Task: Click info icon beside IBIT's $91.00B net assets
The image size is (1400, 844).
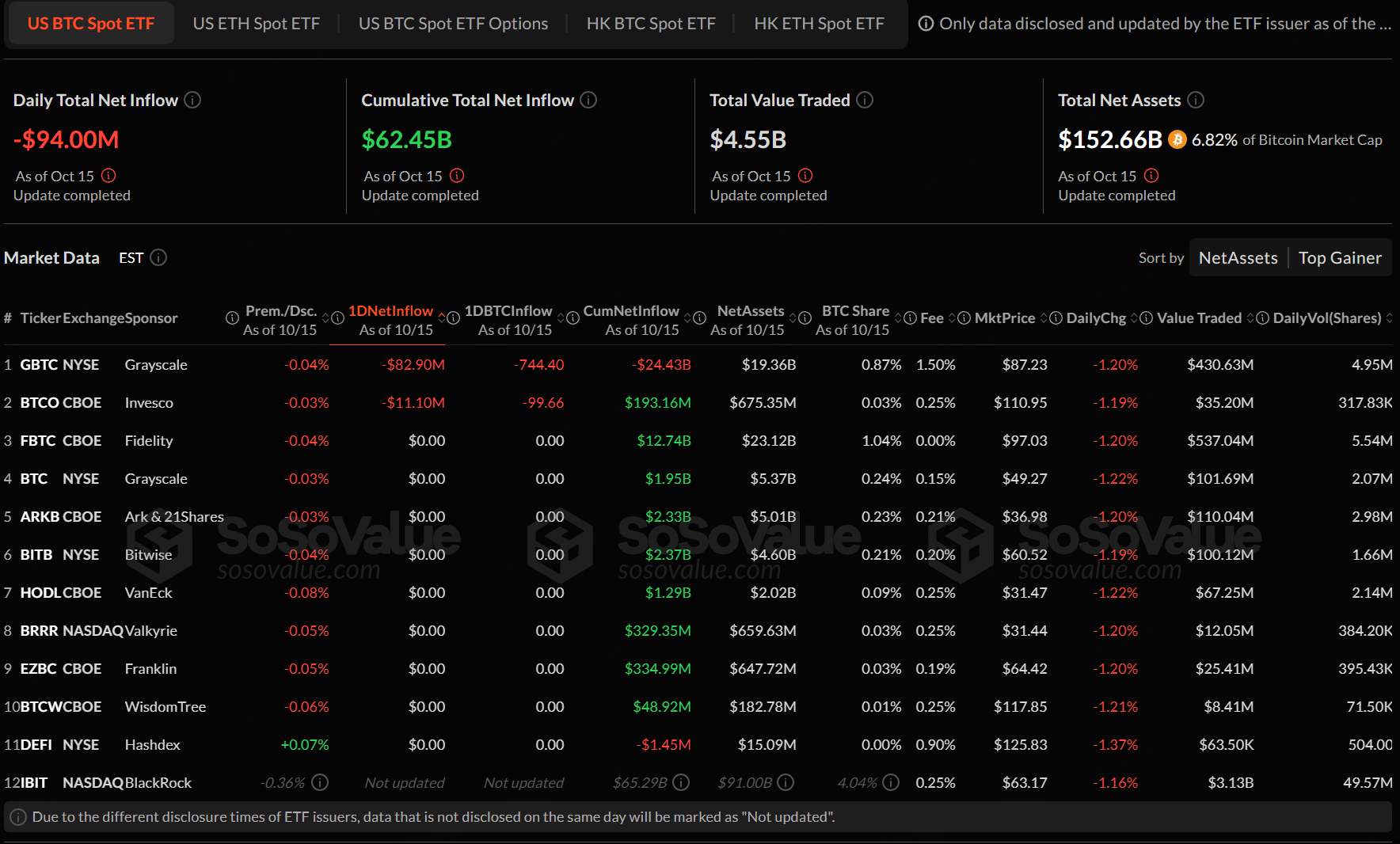Action: tap(786, 782)
